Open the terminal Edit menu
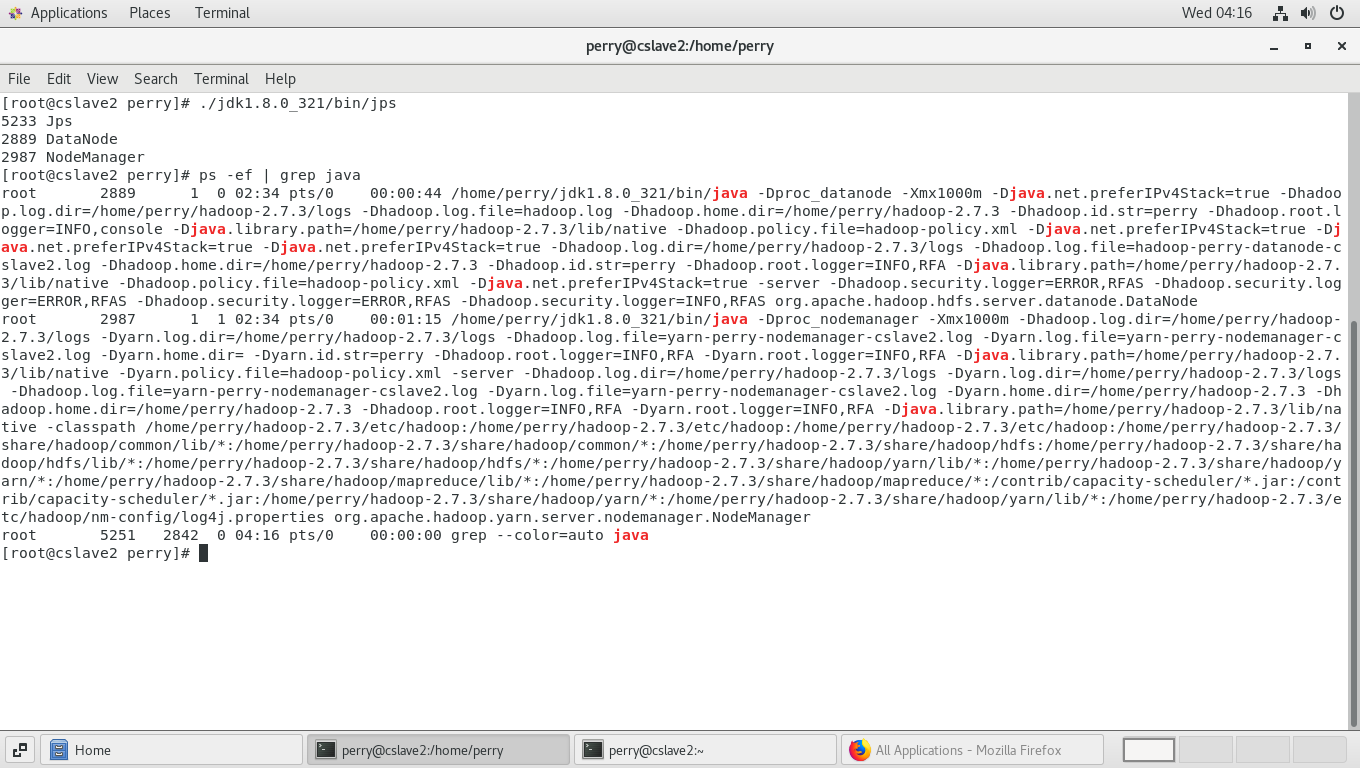The width and height of the screenshot is (1360, 768). click(x=59, y=79)
